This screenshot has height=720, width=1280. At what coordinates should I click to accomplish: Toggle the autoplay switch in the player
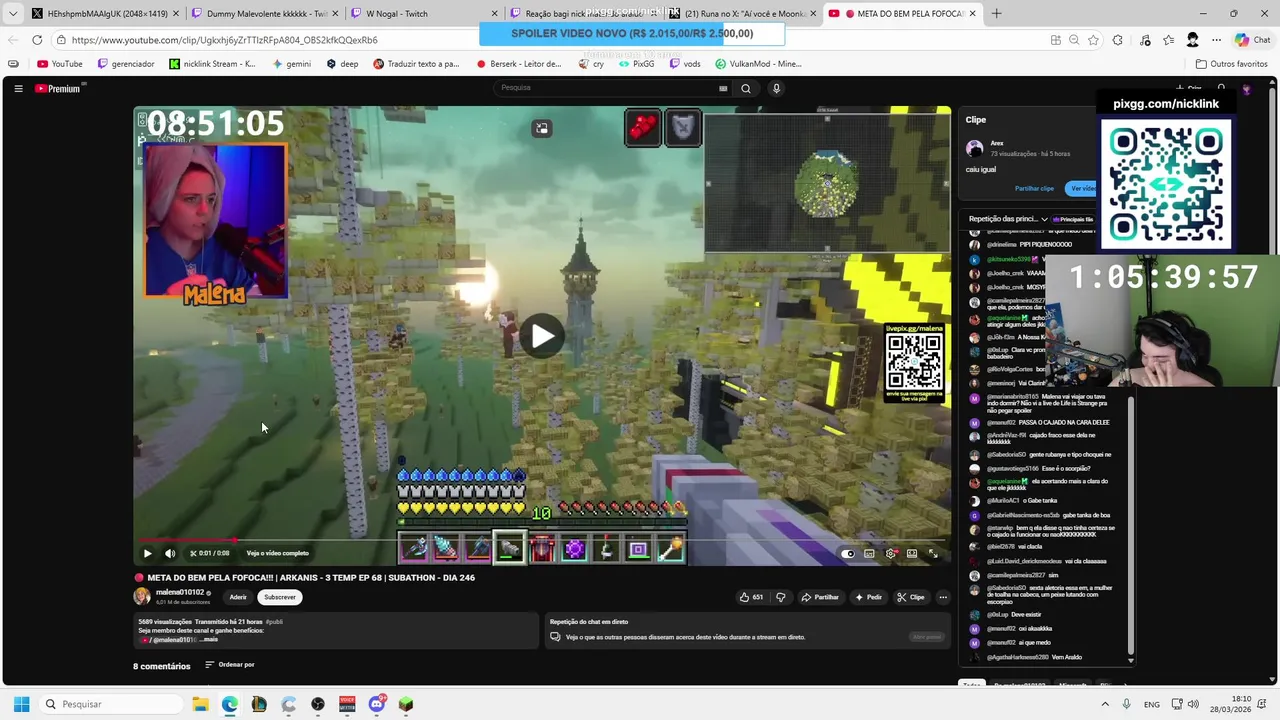pos(848,553)
